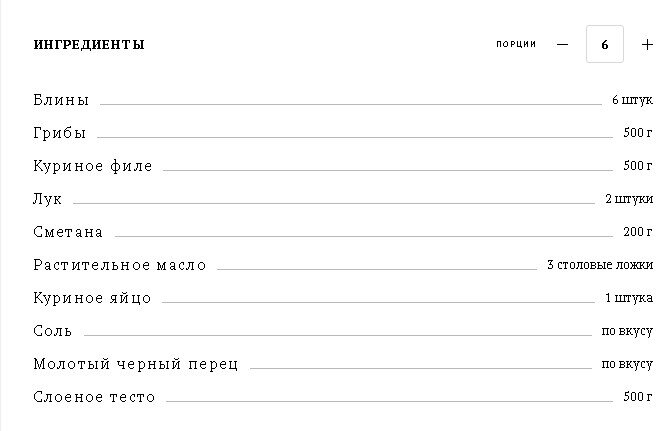Select the Грибы ingredient
672x431 pixels.
click(x=60, y=133)
